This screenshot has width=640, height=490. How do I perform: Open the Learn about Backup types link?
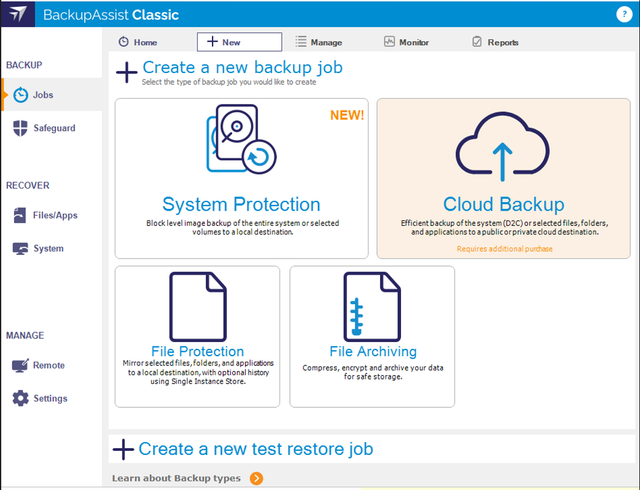click(x=177, y=478)
